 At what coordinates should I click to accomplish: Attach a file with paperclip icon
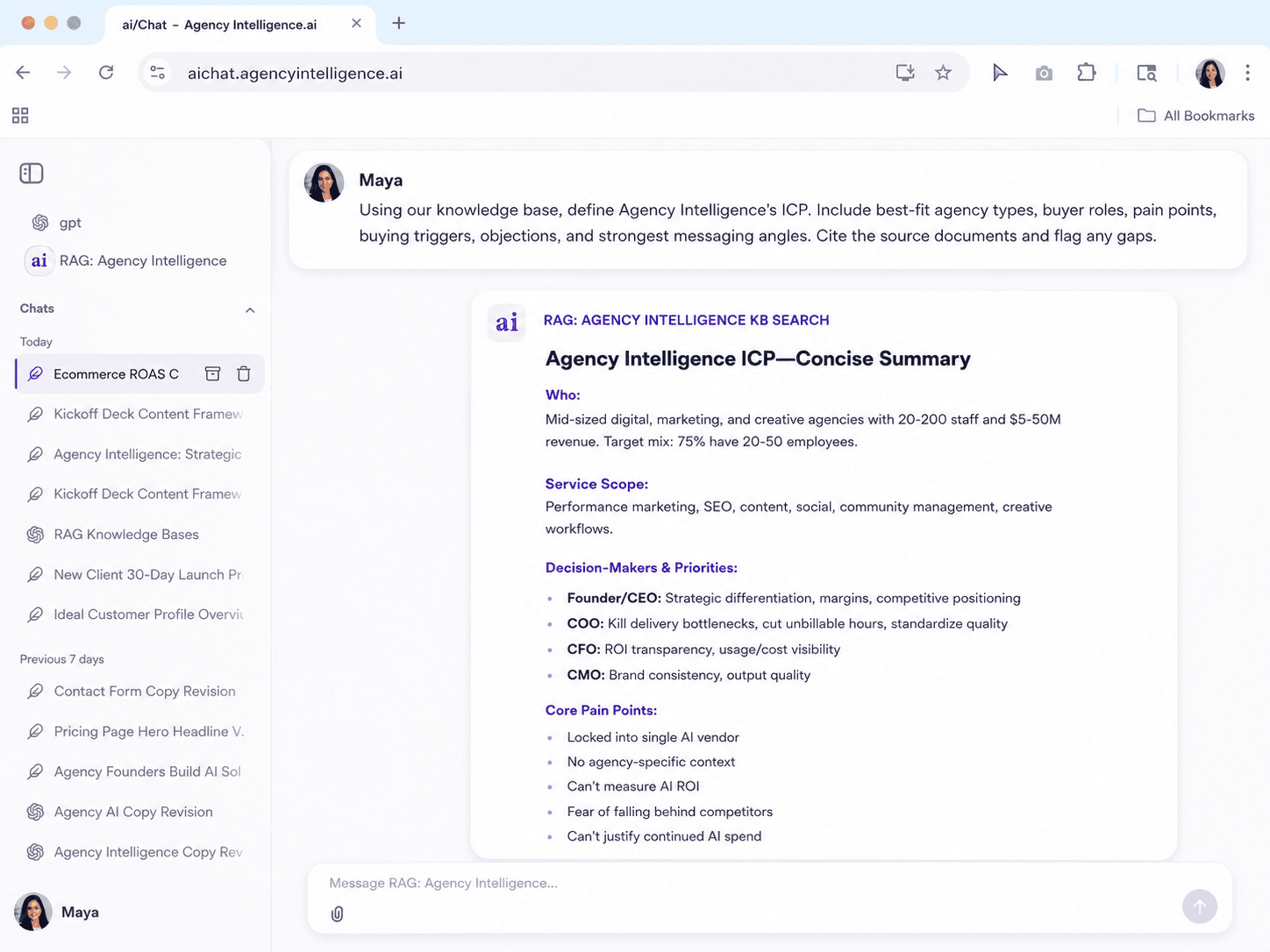tap(337, 914)
